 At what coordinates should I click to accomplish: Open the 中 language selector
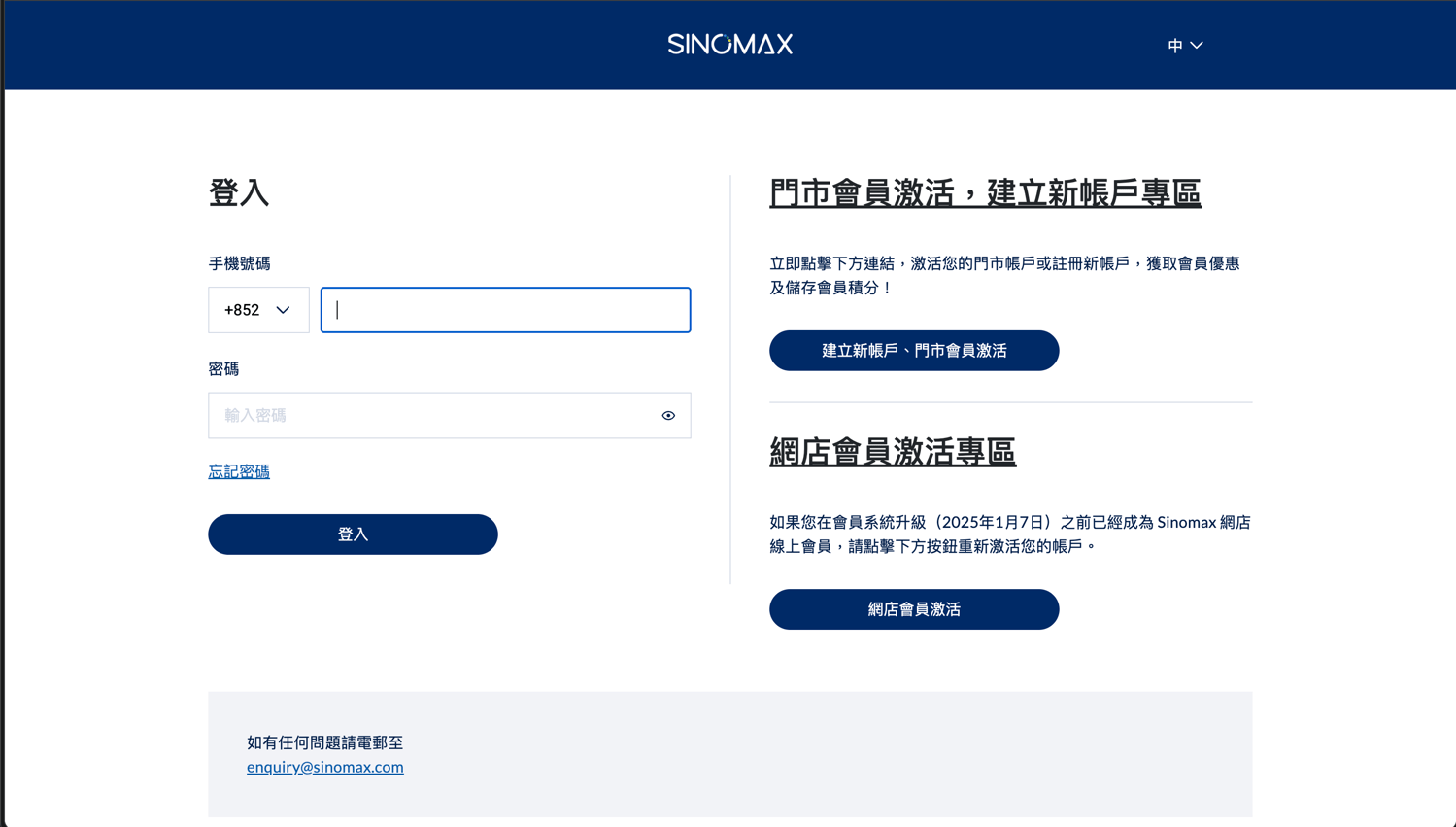1184,46
